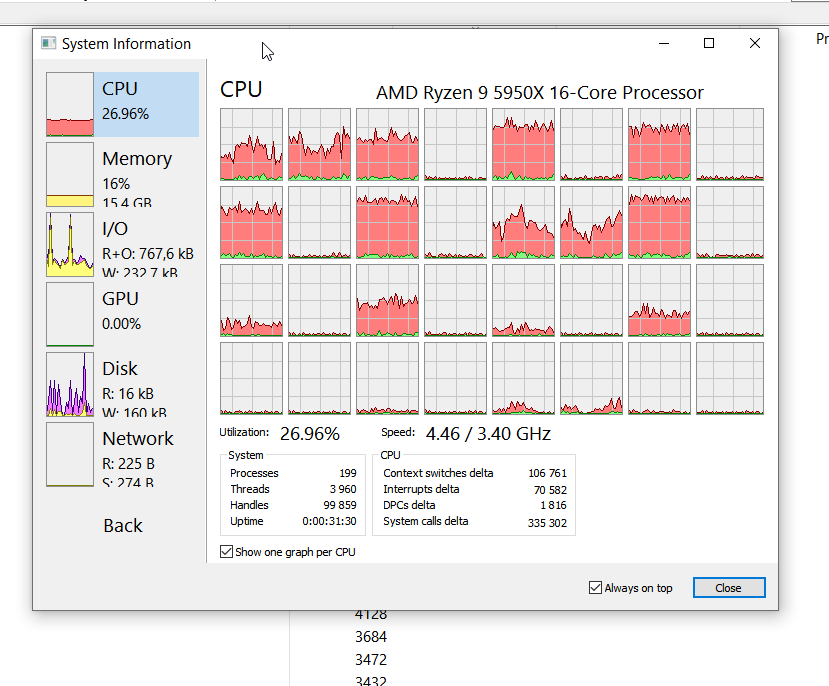The height and width of the screenshot is (686, 829).
Task: Click the Utilization value 26.96%
Action: click(310, 434)
